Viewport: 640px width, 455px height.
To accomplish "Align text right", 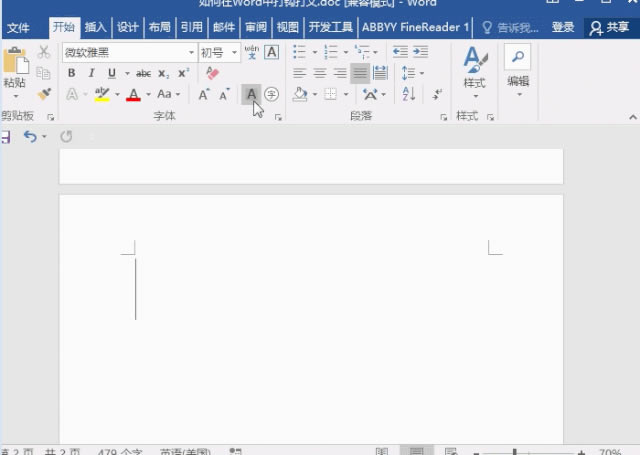I will coord(340,73).
